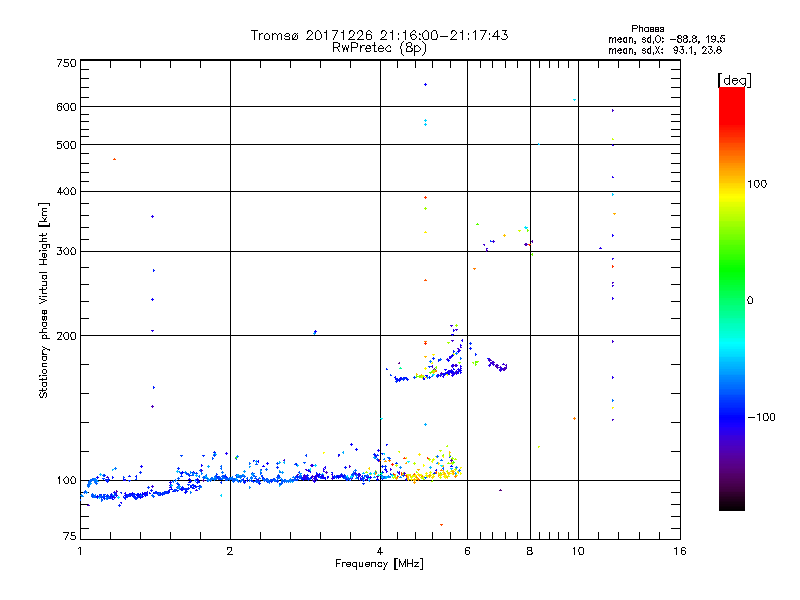The width and height of the screenshot is (800, 600).
Task: Click the '500' height axis label
Action: click(x=66, y=145)
